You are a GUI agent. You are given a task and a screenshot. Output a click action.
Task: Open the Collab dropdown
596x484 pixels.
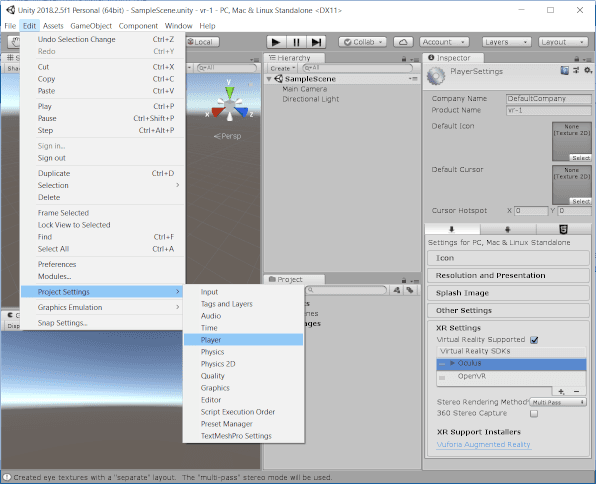[x=363, y=42]
